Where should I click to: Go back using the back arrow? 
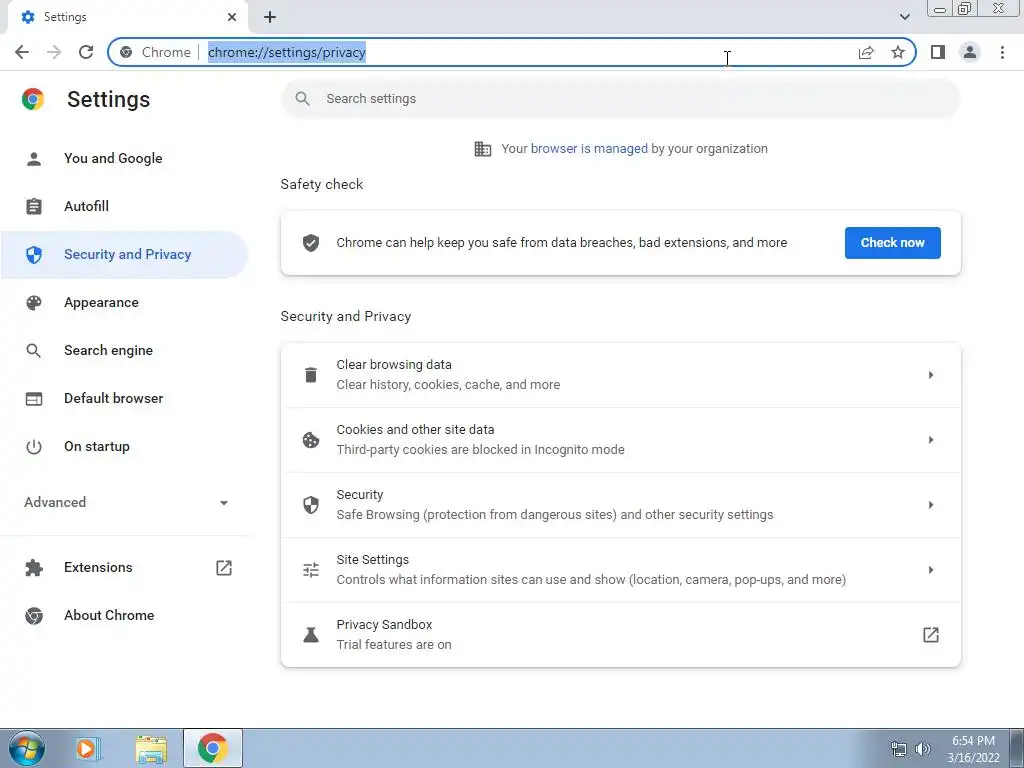[x=22, y=52]
